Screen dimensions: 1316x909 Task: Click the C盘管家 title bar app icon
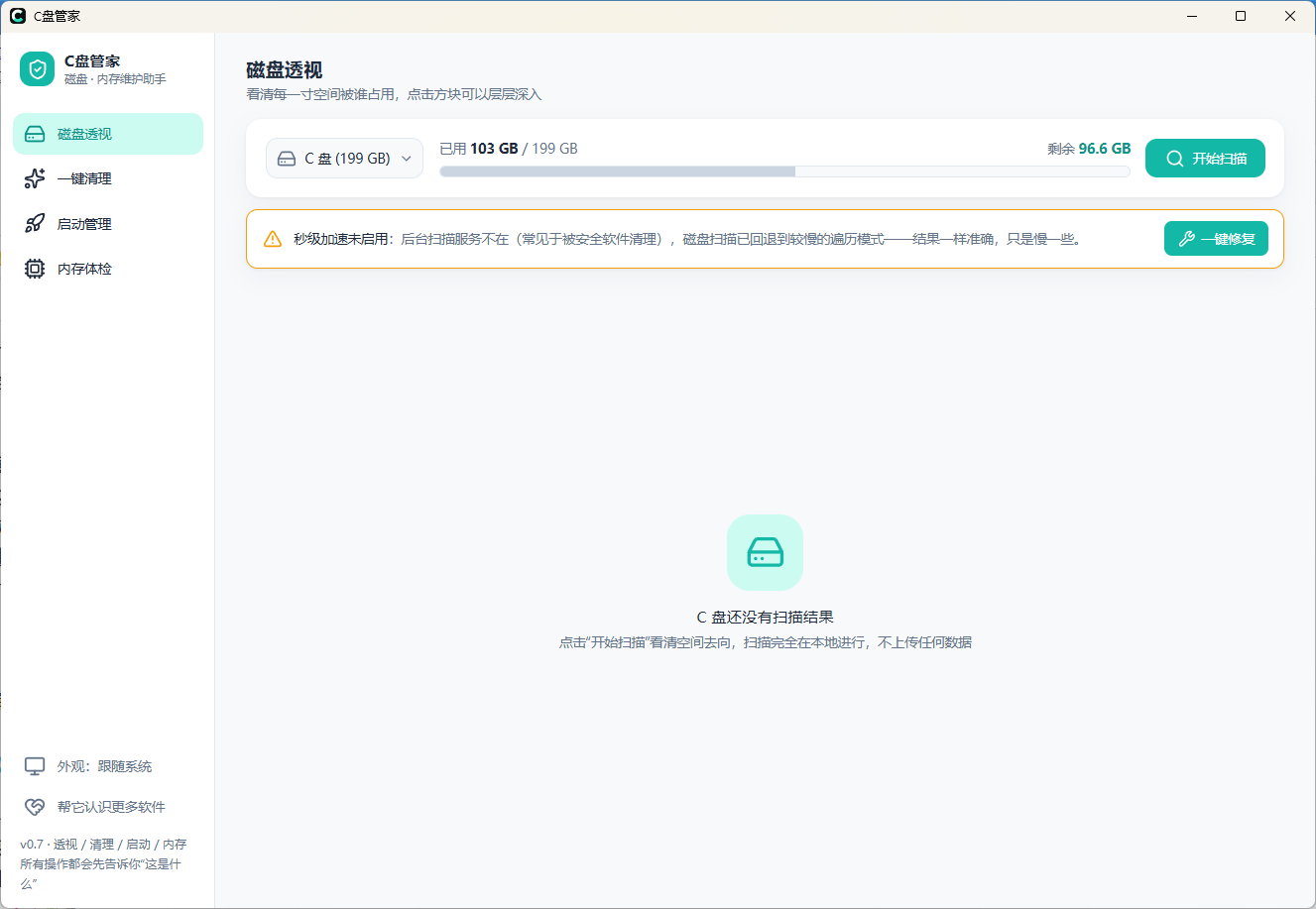point(17,16)
